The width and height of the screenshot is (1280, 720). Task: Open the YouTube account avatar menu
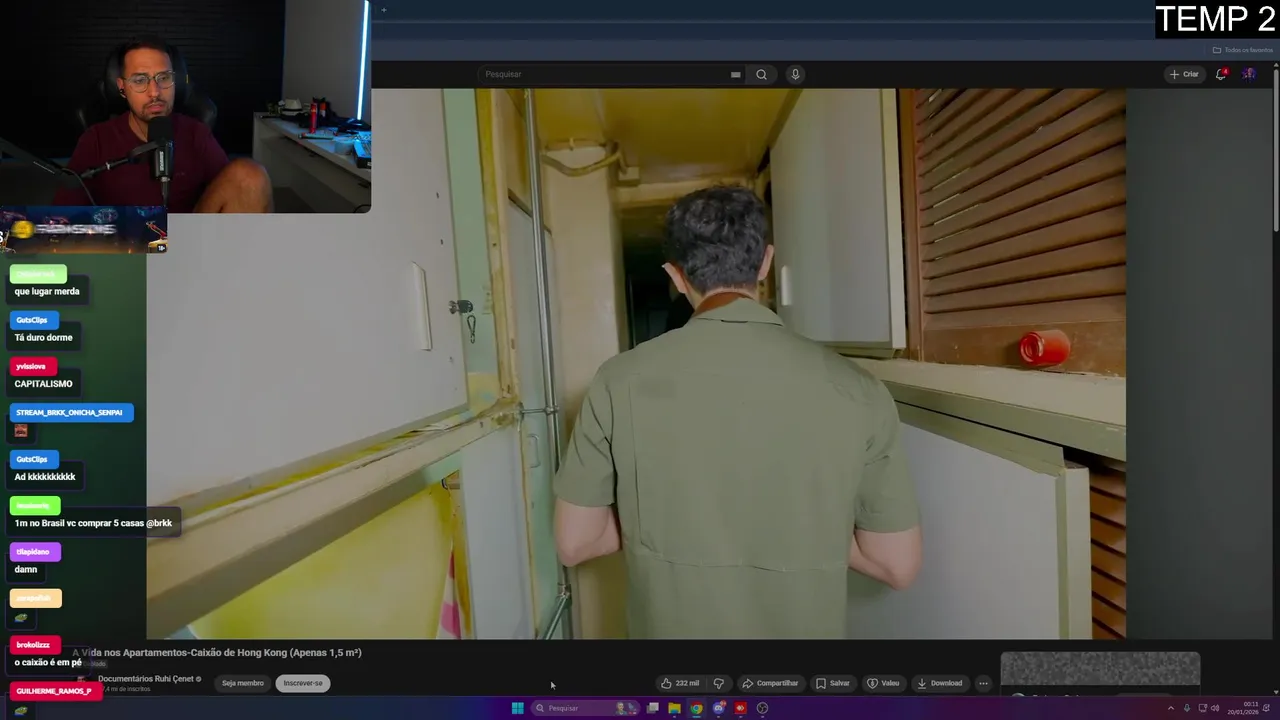(1249, 74)
